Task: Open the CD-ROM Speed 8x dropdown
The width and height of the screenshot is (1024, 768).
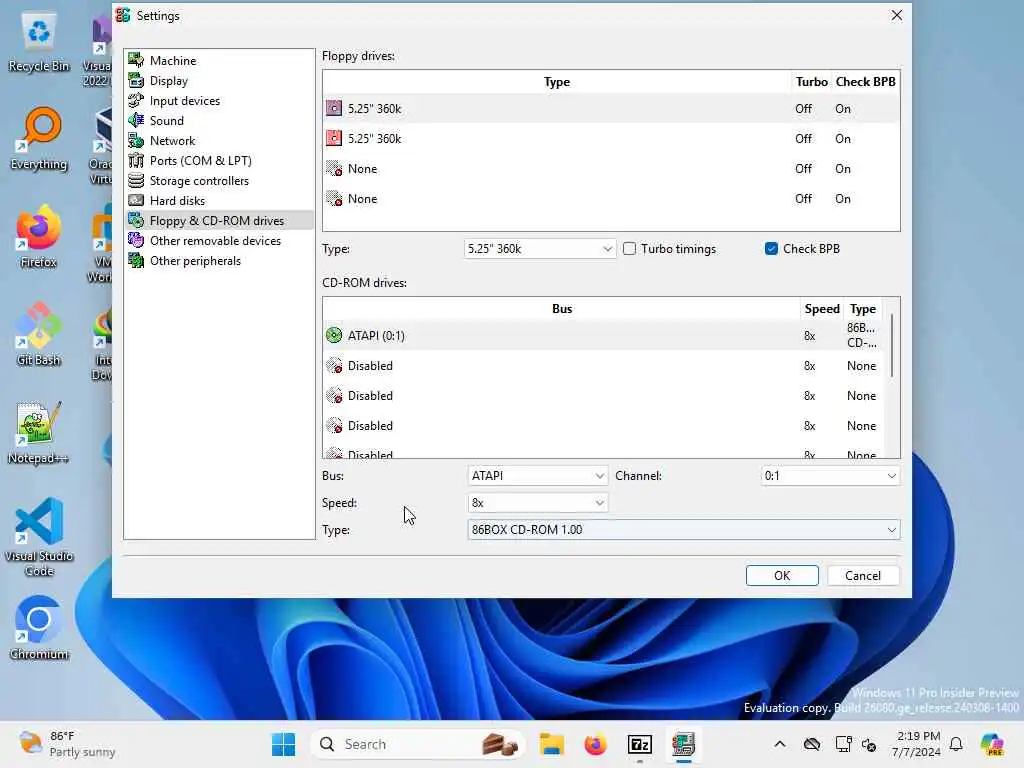Action: coord(537,503)
